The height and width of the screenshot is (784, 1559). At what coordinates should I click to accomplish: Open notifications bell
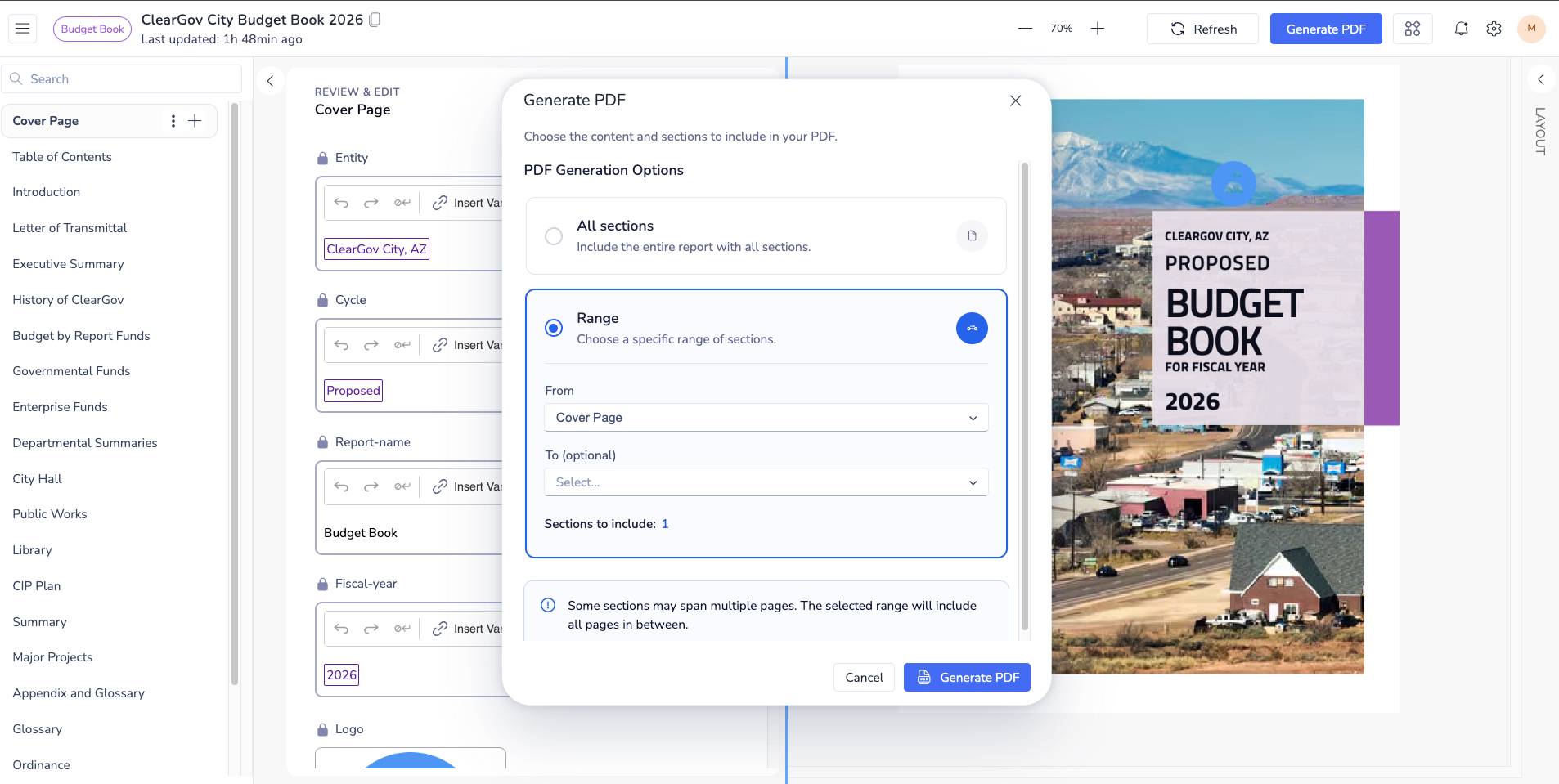click(x=1462, y=29)
